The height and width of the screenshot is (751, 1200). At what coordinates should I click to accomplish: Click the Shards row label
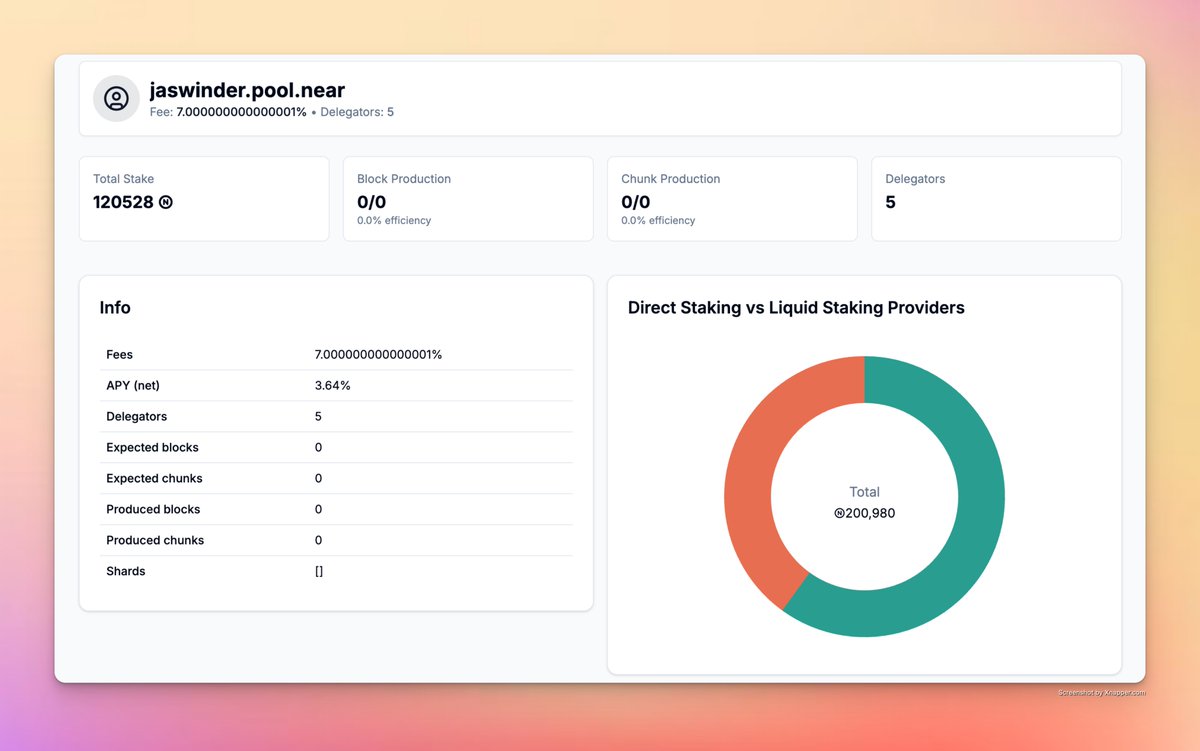click(x=126, y=571)
